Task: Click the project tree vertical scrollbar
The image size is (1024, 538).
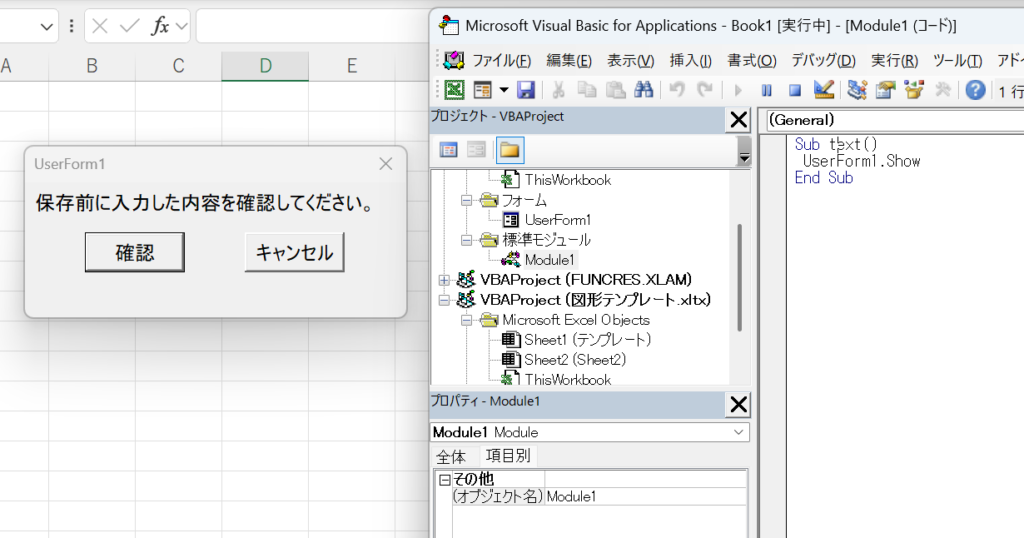Action: point(740,277)
